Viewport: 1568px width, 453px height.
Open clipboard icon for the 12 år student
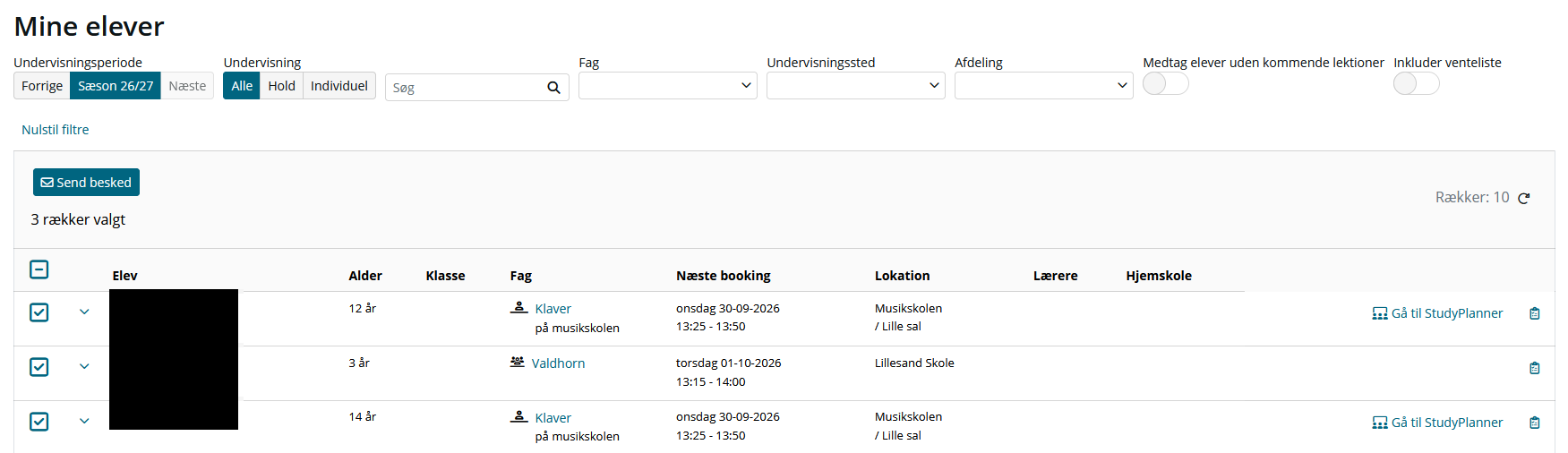[x=1534, y=313]
